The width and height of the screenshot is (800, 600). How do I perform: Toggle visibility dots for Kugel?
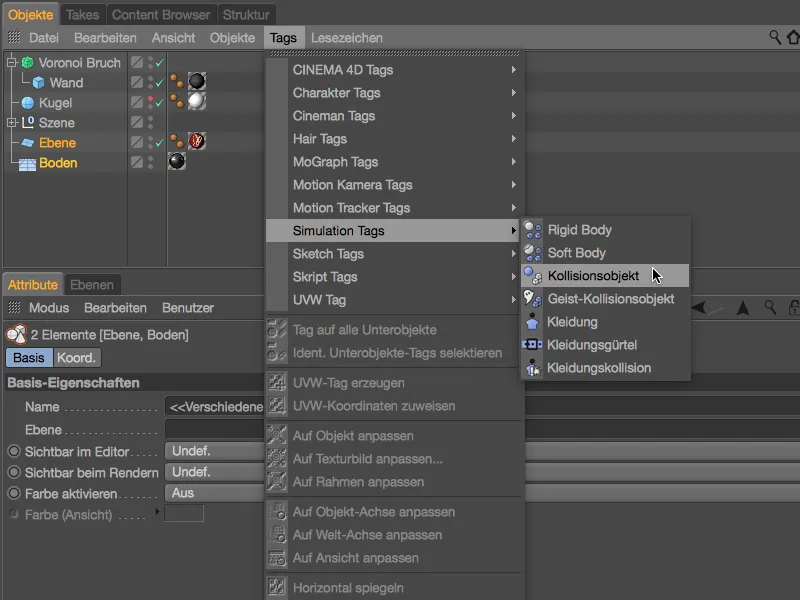point(151,102)
